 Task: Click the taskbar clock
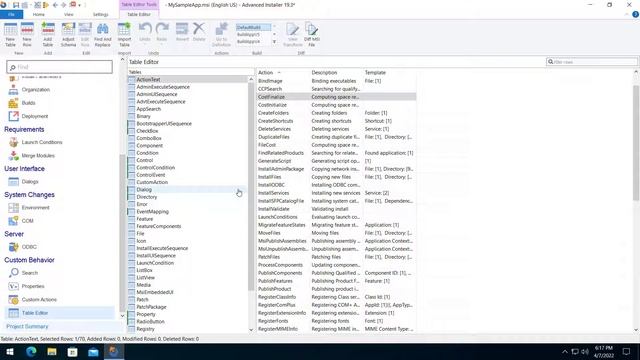604,351
